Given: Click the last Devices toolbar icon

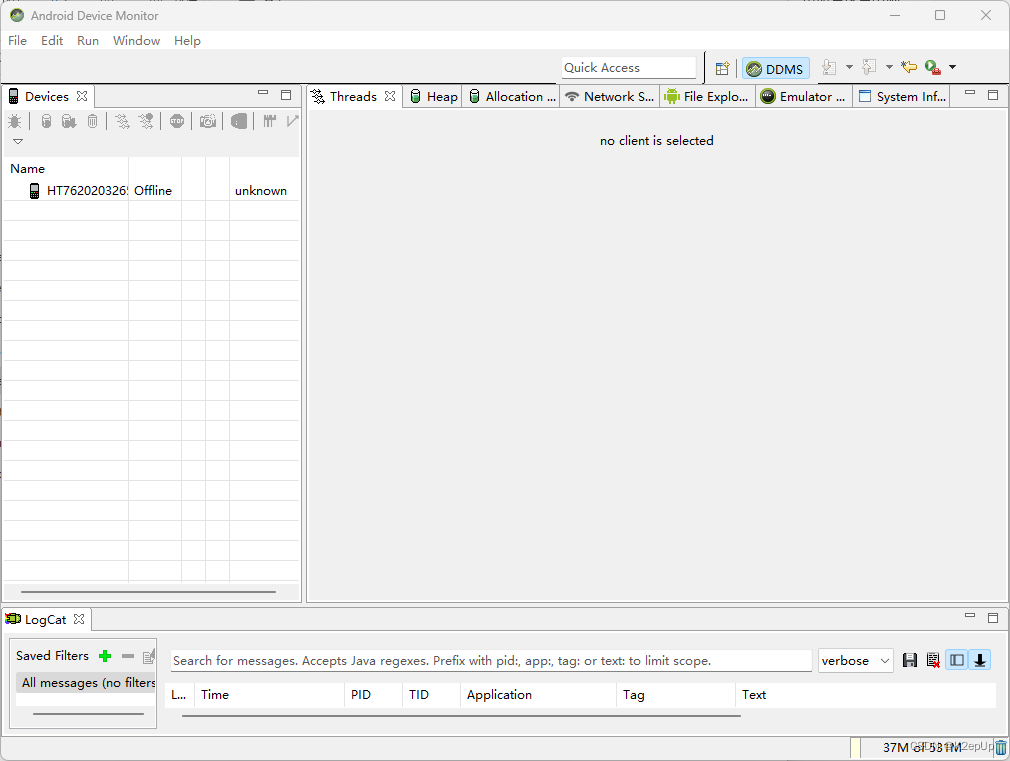Looking at the screenshot, I should click(x=292, y=121).
